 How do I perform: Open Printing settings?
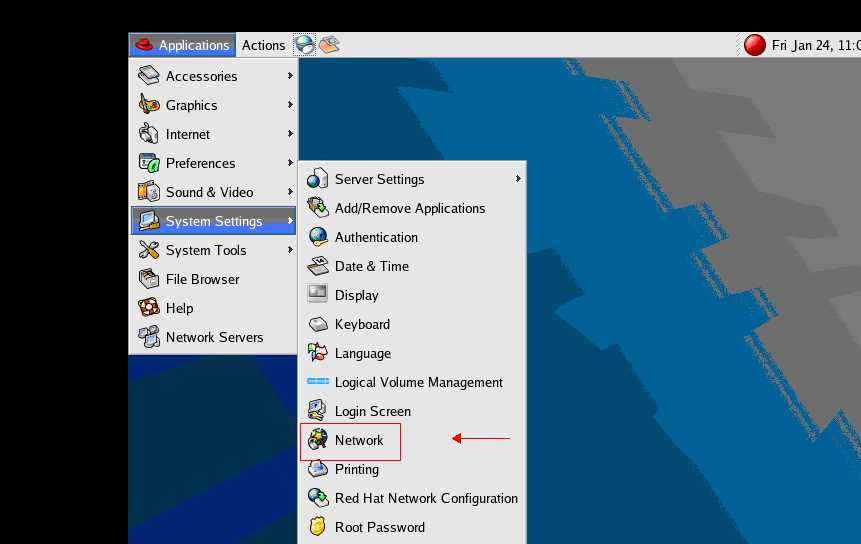coord(412,469)
